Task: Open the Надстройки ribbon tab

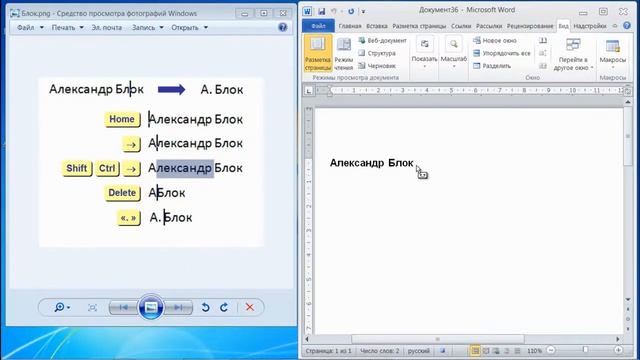Action: (590, 26)
